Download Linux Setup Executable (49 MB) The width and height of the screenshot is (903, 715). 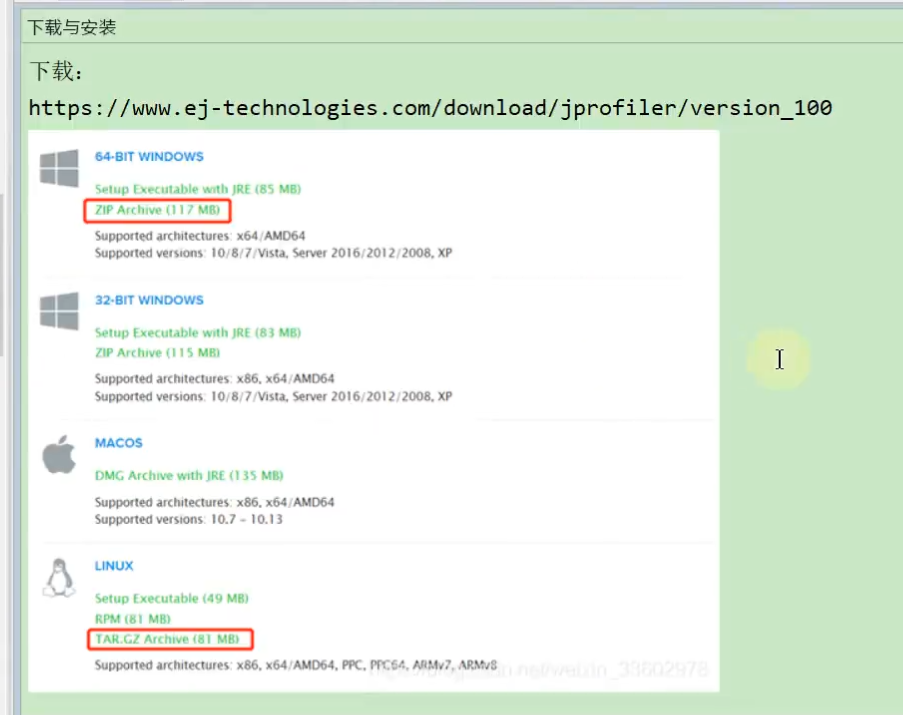[172, 598]
